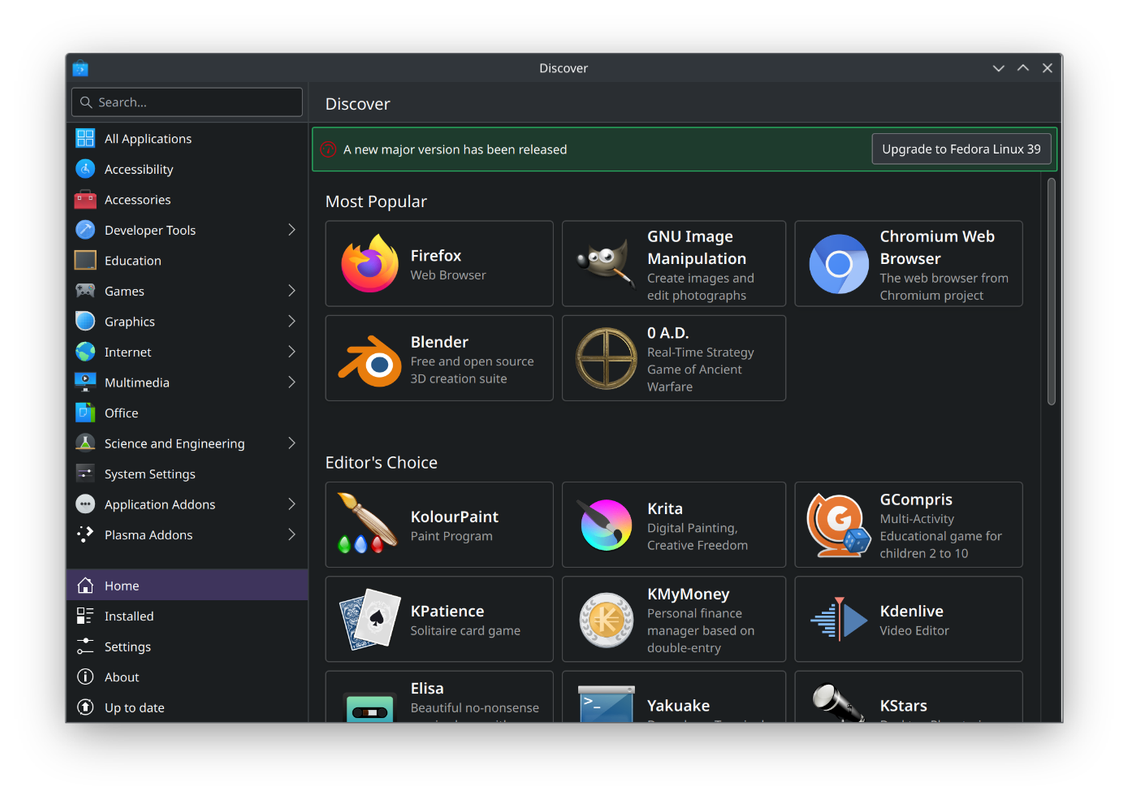Click the Chromium Web Browser title

[937, 247]
